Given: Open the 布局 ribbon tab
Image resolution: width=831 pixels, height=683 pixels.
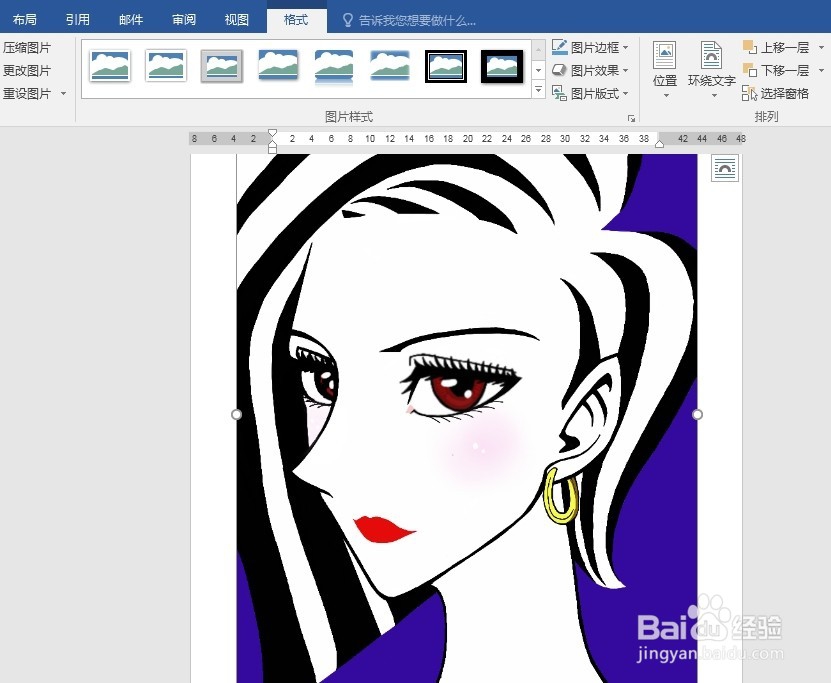Looking at the screenshot, I should pyautogui.click(x=25, y=20).
